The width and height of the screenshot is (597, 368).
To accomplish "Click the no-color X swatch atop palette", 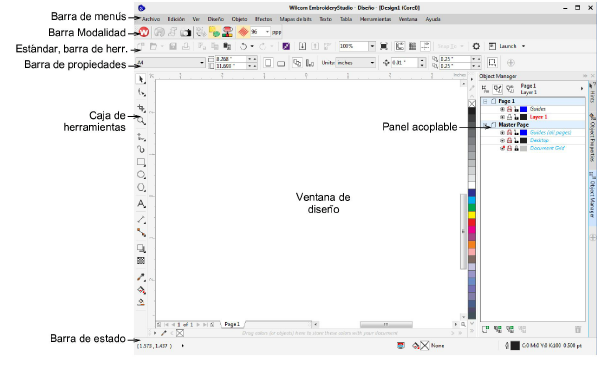I will point(472,104).
